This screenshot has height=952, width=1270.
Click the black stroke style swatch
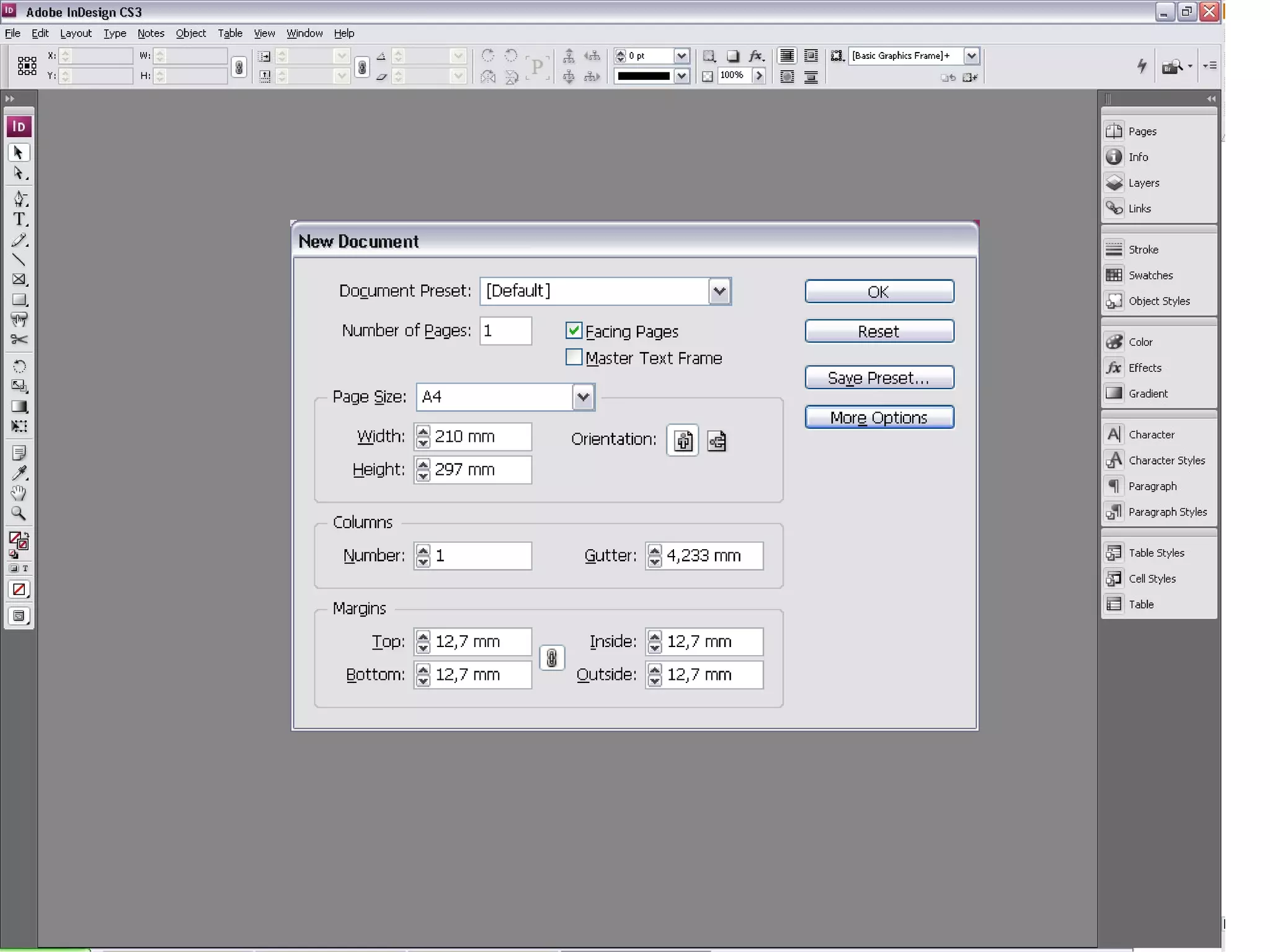pyautogui.click(x=644, y=76)
